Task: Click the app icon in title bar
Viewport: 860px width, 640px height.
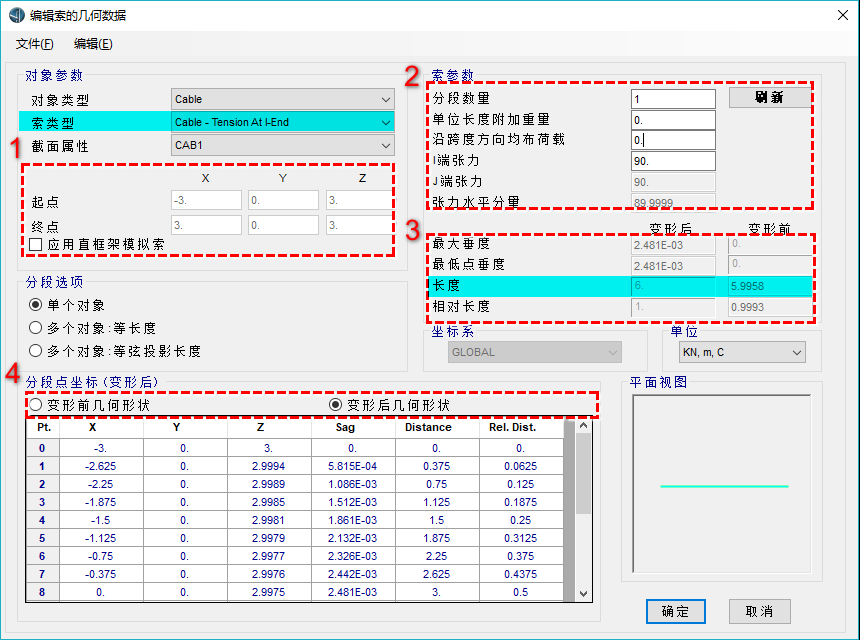Action: [15, 15]
